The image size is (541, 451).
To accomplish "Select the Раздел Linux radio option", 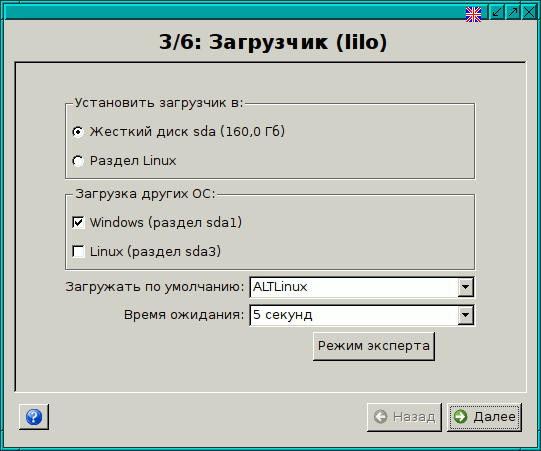I will click(78, 161).
